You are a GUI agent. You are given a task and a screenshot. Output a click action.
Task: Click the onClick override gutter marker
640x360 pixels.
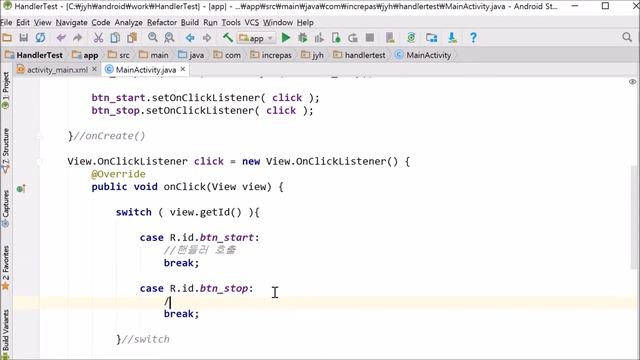point(21,189)
